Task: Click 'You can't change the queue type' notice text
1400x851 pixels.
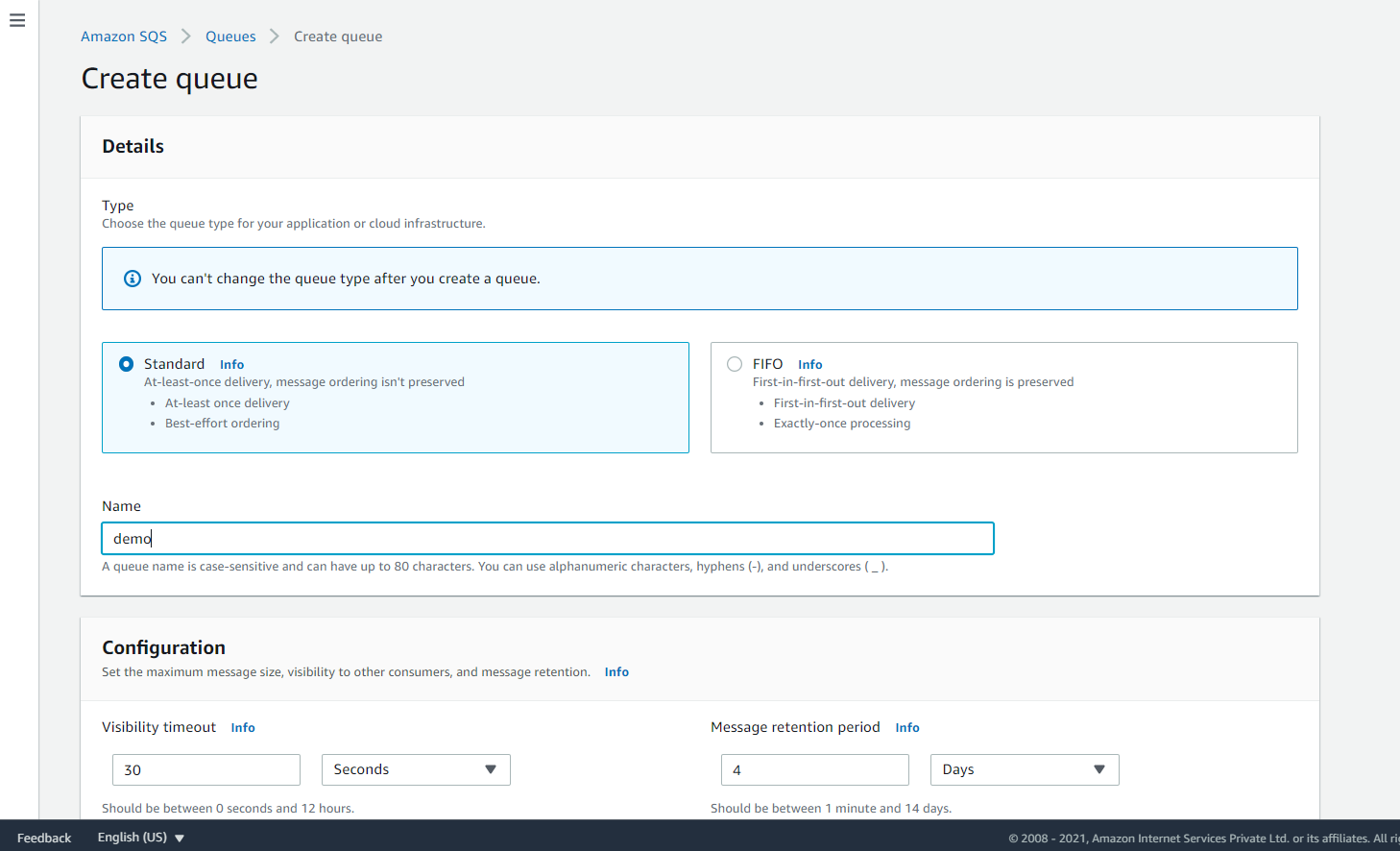Action: click(x=346, y=279)
